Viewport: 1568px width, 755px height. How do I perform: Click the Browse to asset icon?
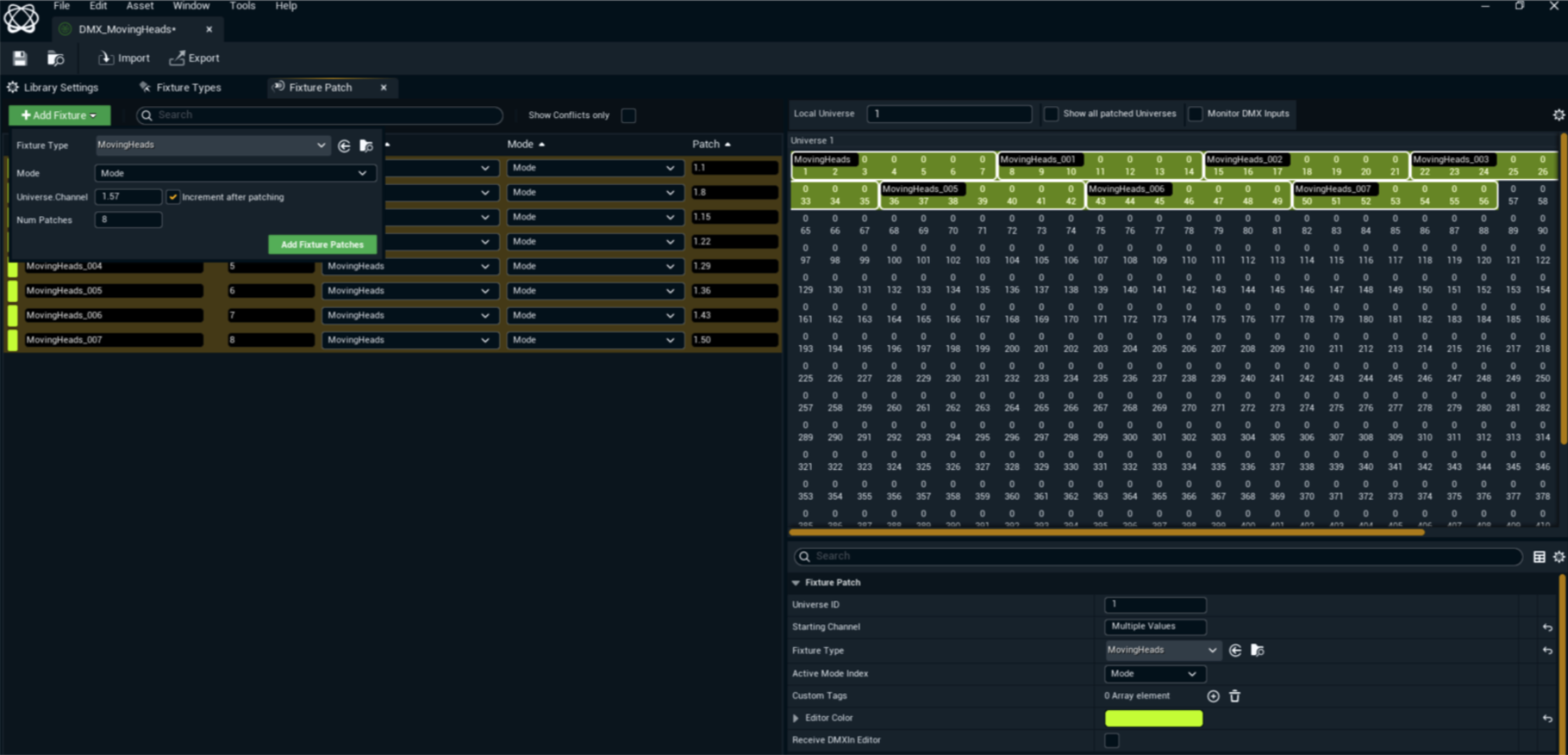[55, 58]
